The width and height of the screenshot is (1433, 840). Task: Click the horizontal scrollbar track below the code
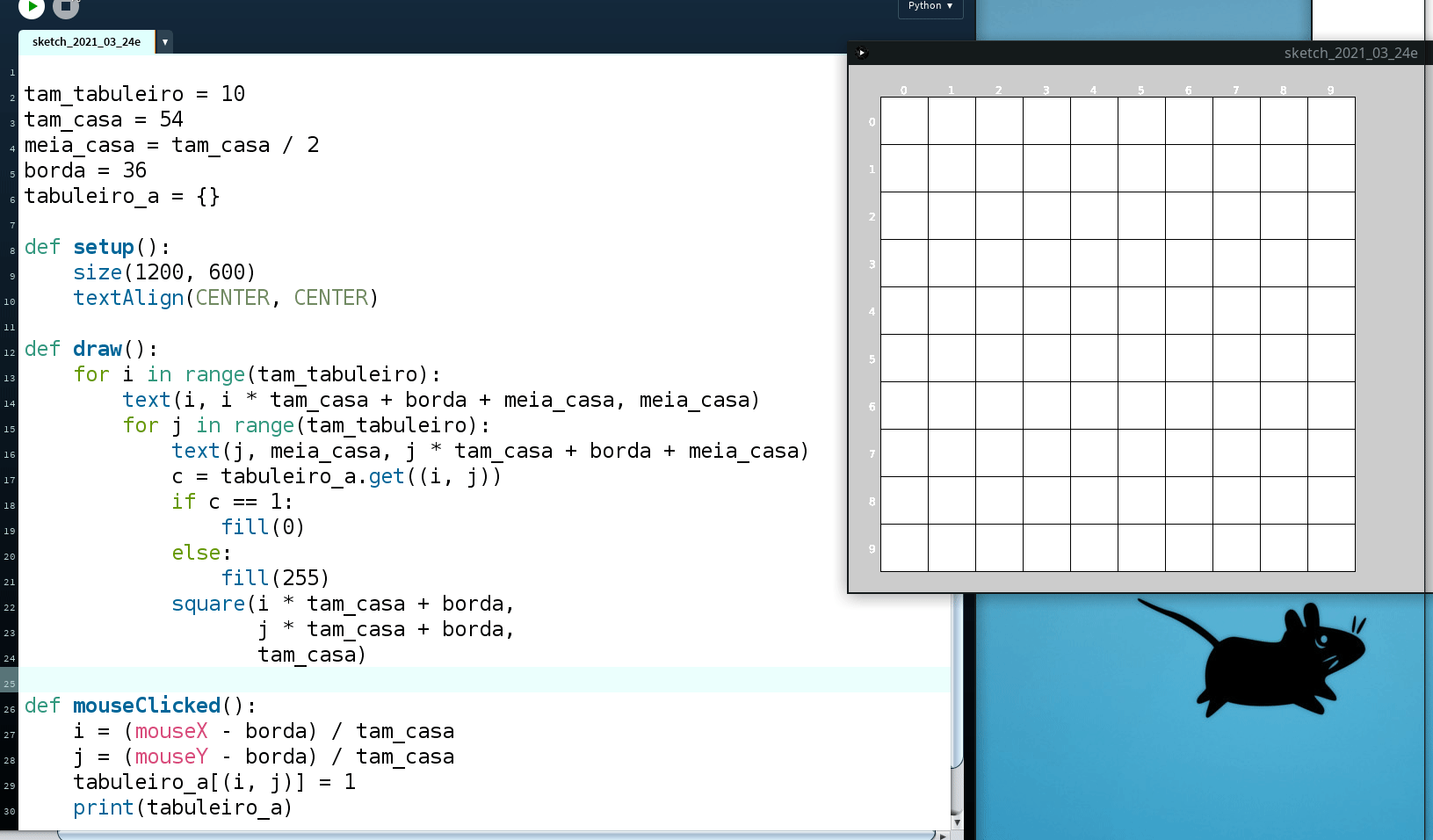(496, 836)
